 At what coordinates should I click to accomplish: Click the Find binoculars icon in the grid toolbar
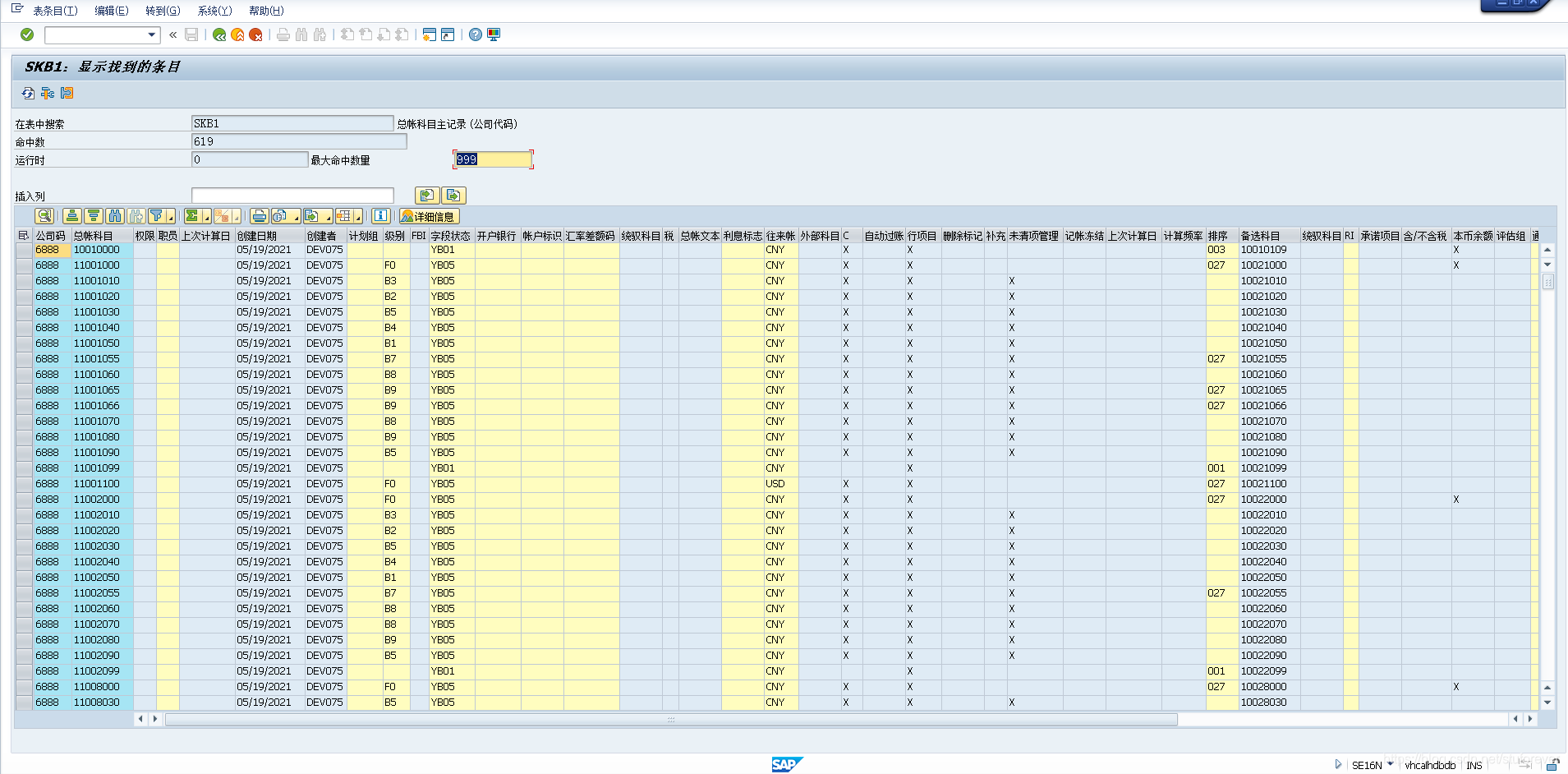pyautogui.click(x=115, y=216)
